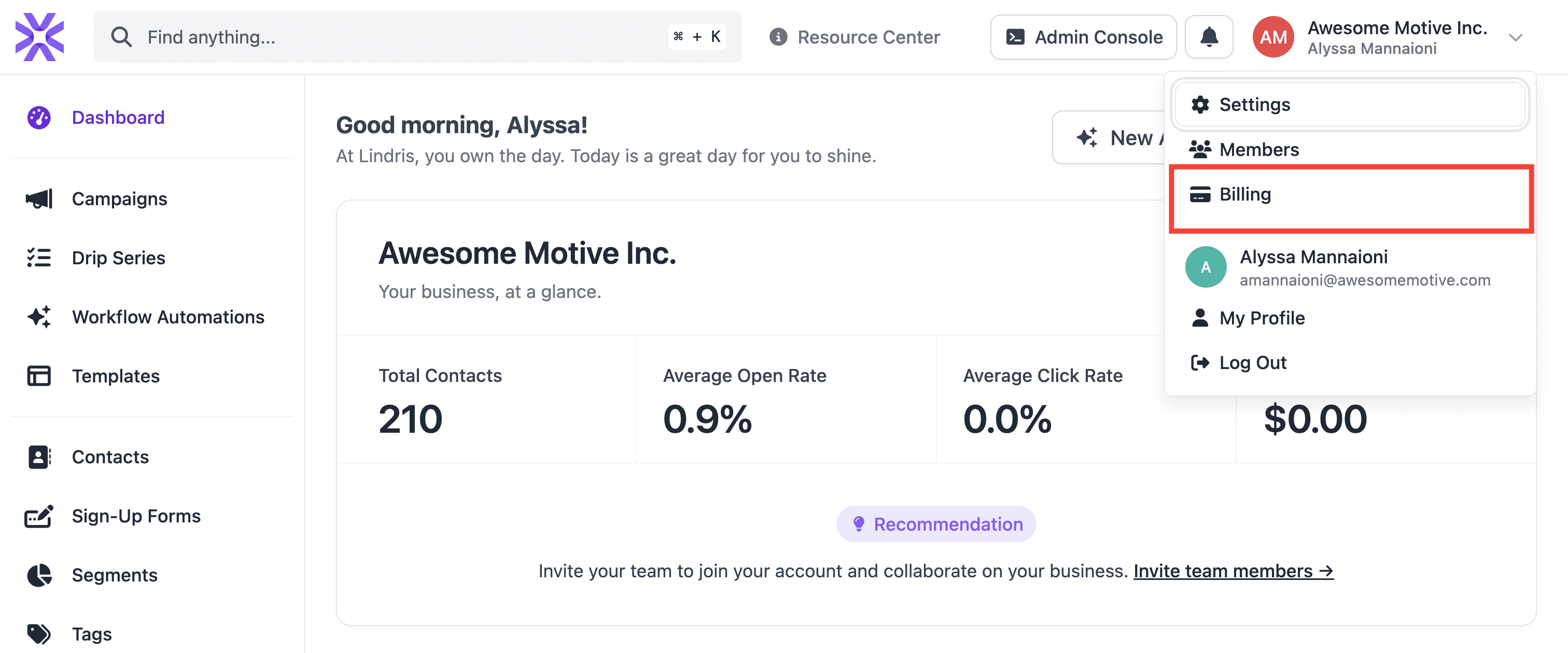1568x653 pixels.
Task: Click the Templates layout icon
Action: click(x=39, y=376)
